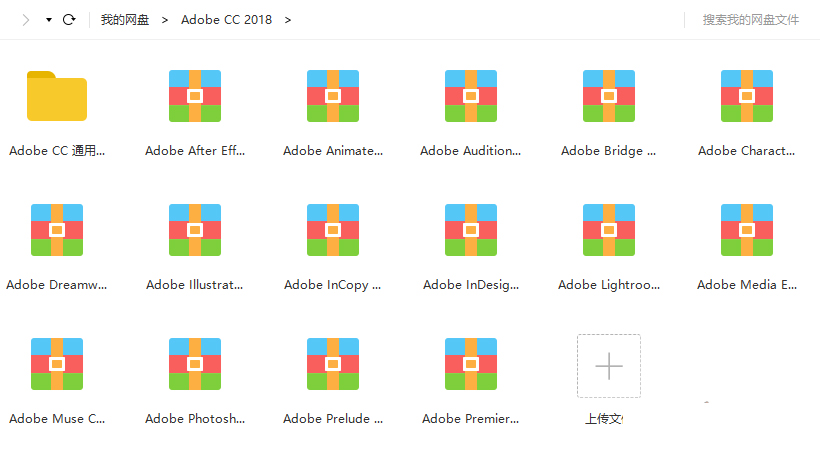This screenshot has width=820, height=464.
Task: Expand the arrow after 我的网盘 breadcrumb
Action: coord(165,20)
